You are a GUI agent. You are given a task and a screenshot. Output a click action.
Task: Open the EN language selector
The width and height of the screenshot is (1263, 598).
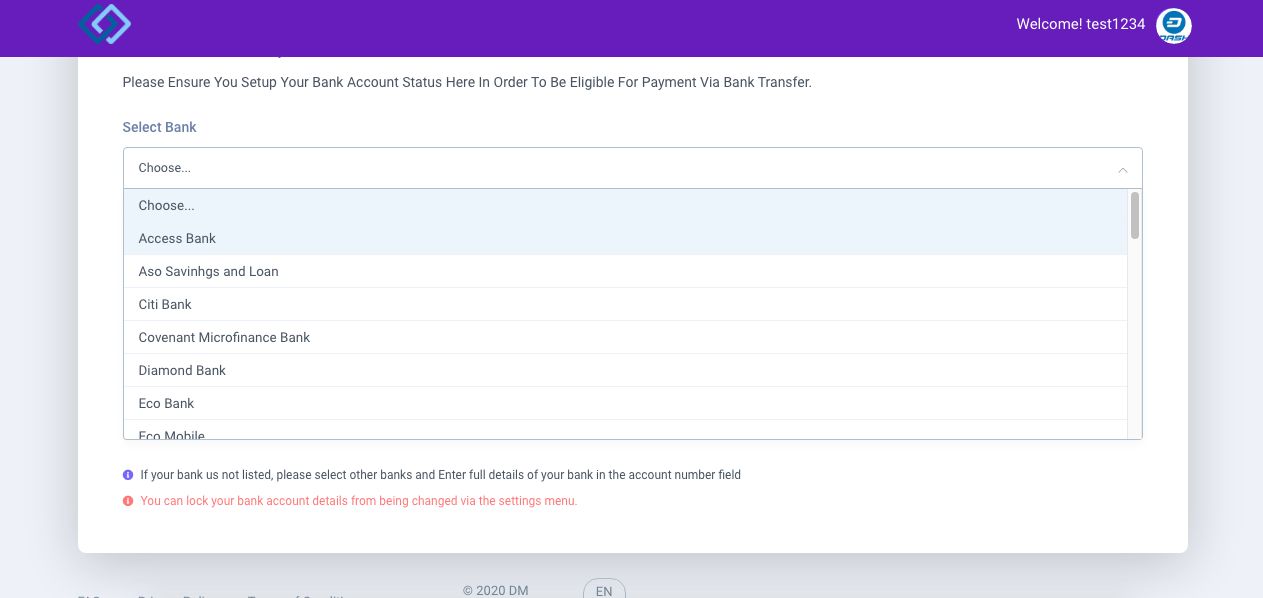click(x=604, y=590)
